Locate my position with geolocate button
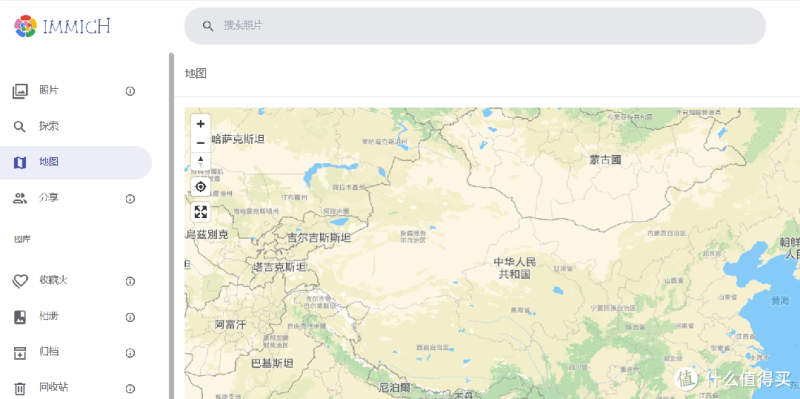This screenshot has height=399, width=800. [201, 187]
